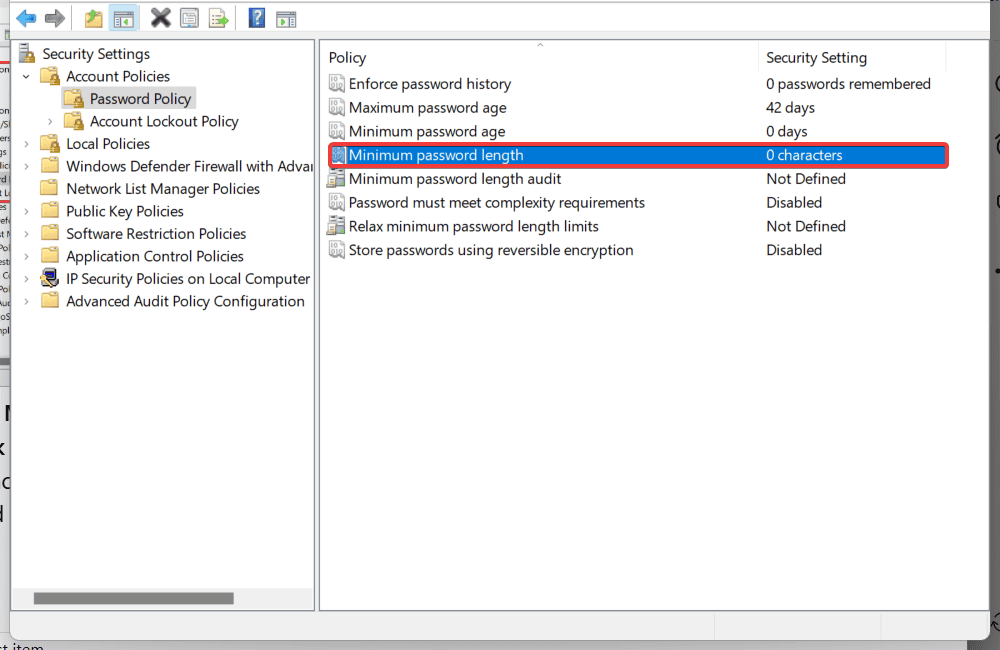Image resolution: width=1000 pixels, height=650 pixels.
Task: Click the Local Policies folder icon
Action: [50, 144]
